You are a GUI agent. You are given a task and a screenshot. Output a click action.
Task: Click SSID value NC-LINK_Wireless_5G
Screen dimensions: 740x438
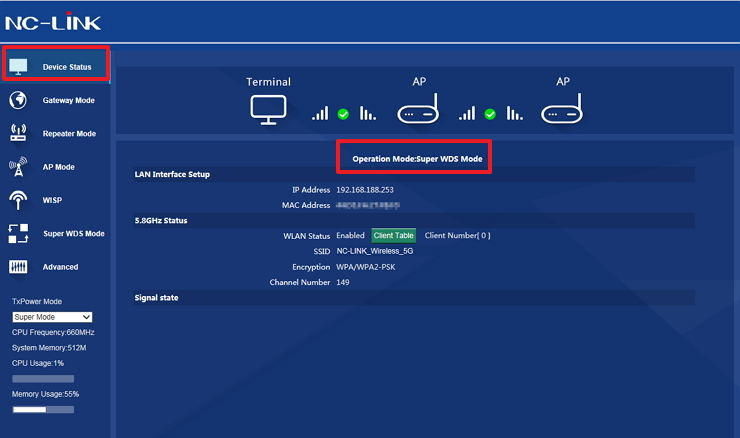pos(375,251)
